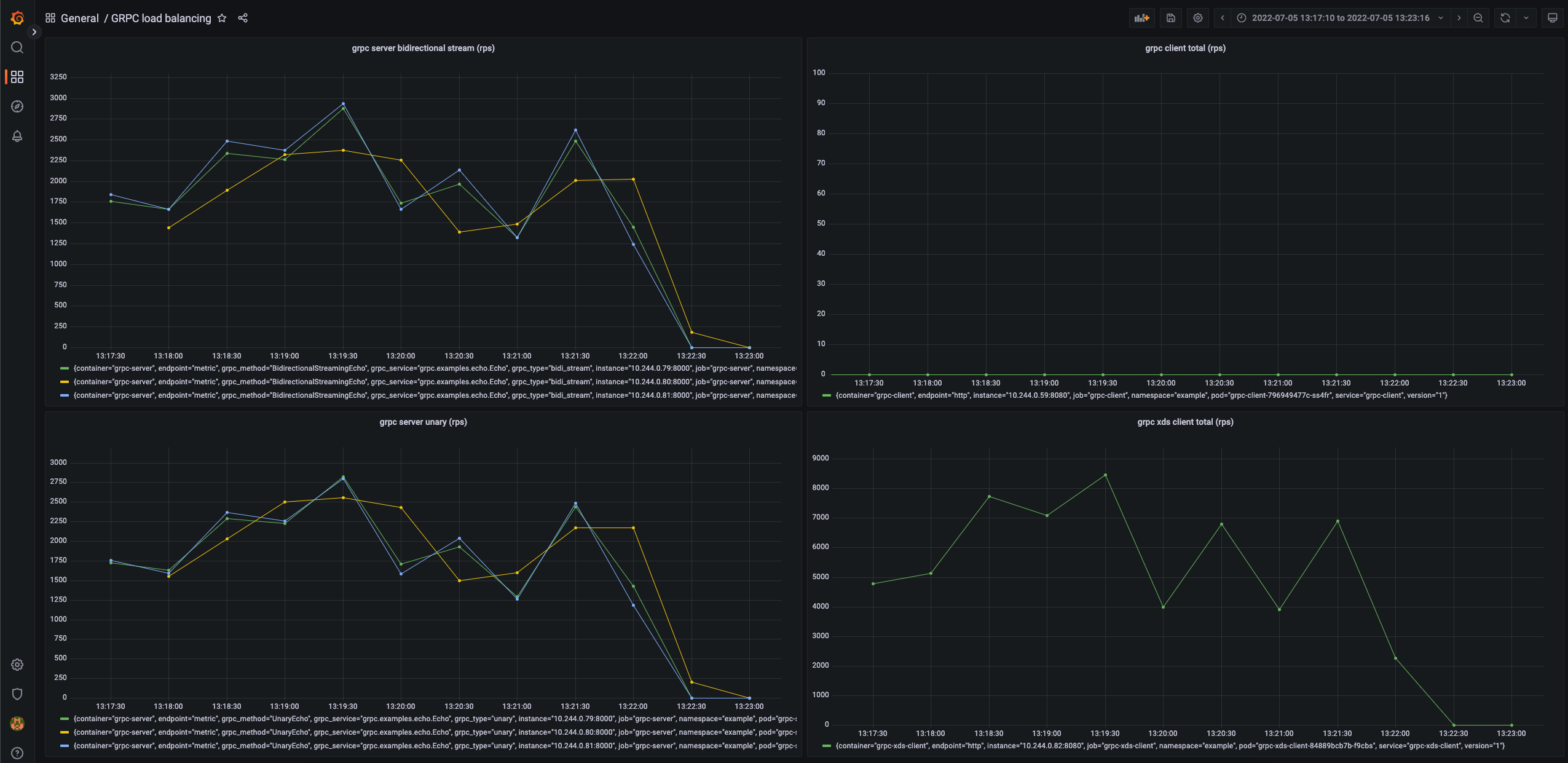Open the Search dashboards panel
The height and width of the screenshot is (763, 1568).
(x=17, y=47)
